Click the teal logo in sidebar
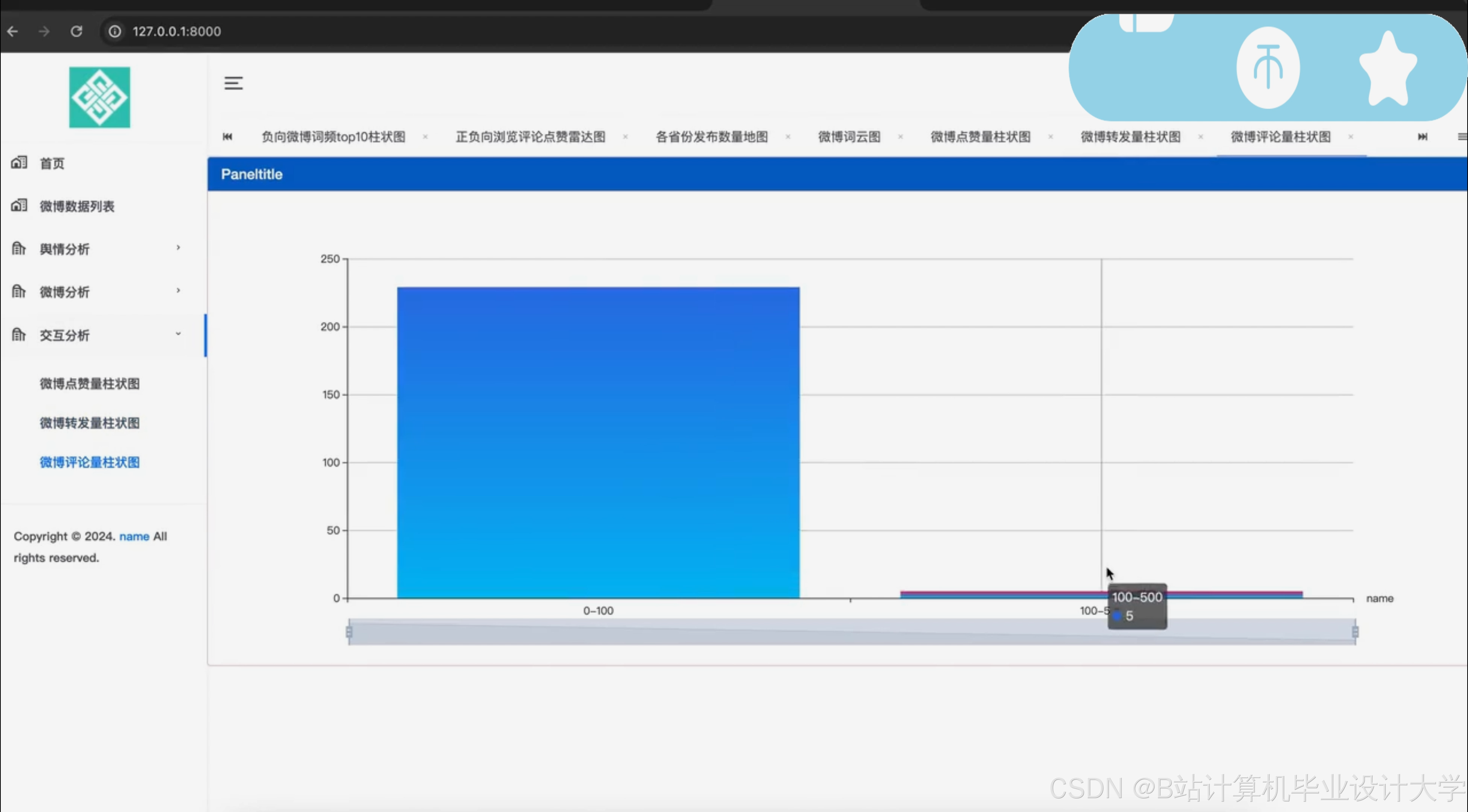This screenshot has height=812, width=1468. pos(100,97)
